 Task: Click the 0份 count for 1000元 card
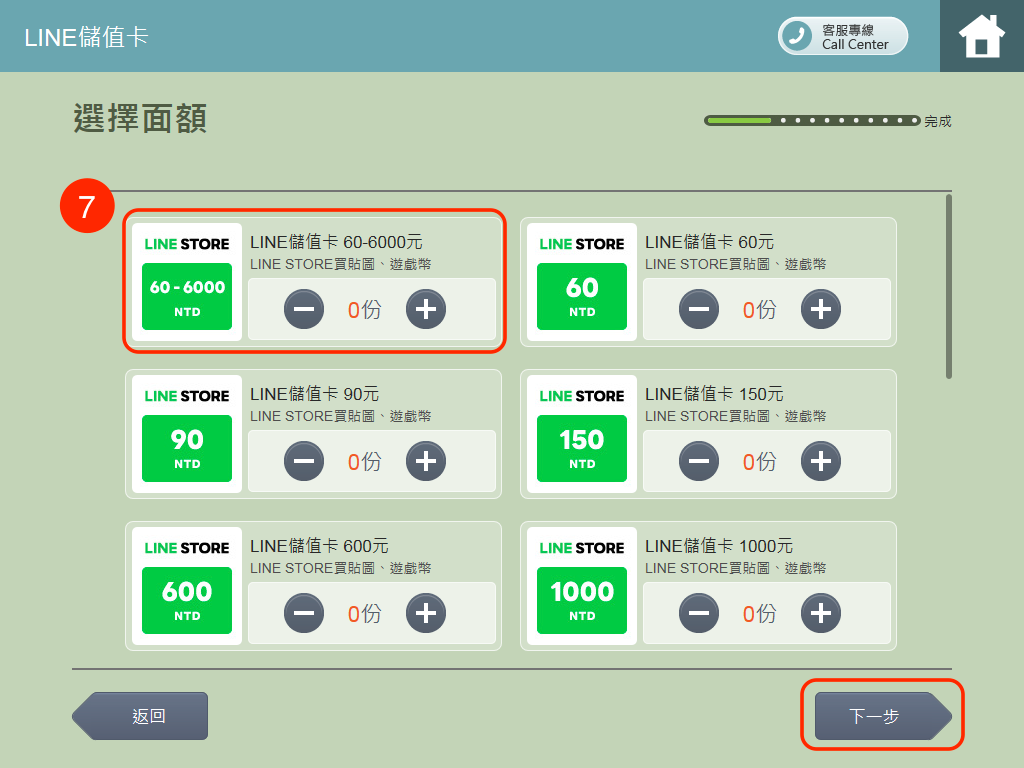coord(760,614)
